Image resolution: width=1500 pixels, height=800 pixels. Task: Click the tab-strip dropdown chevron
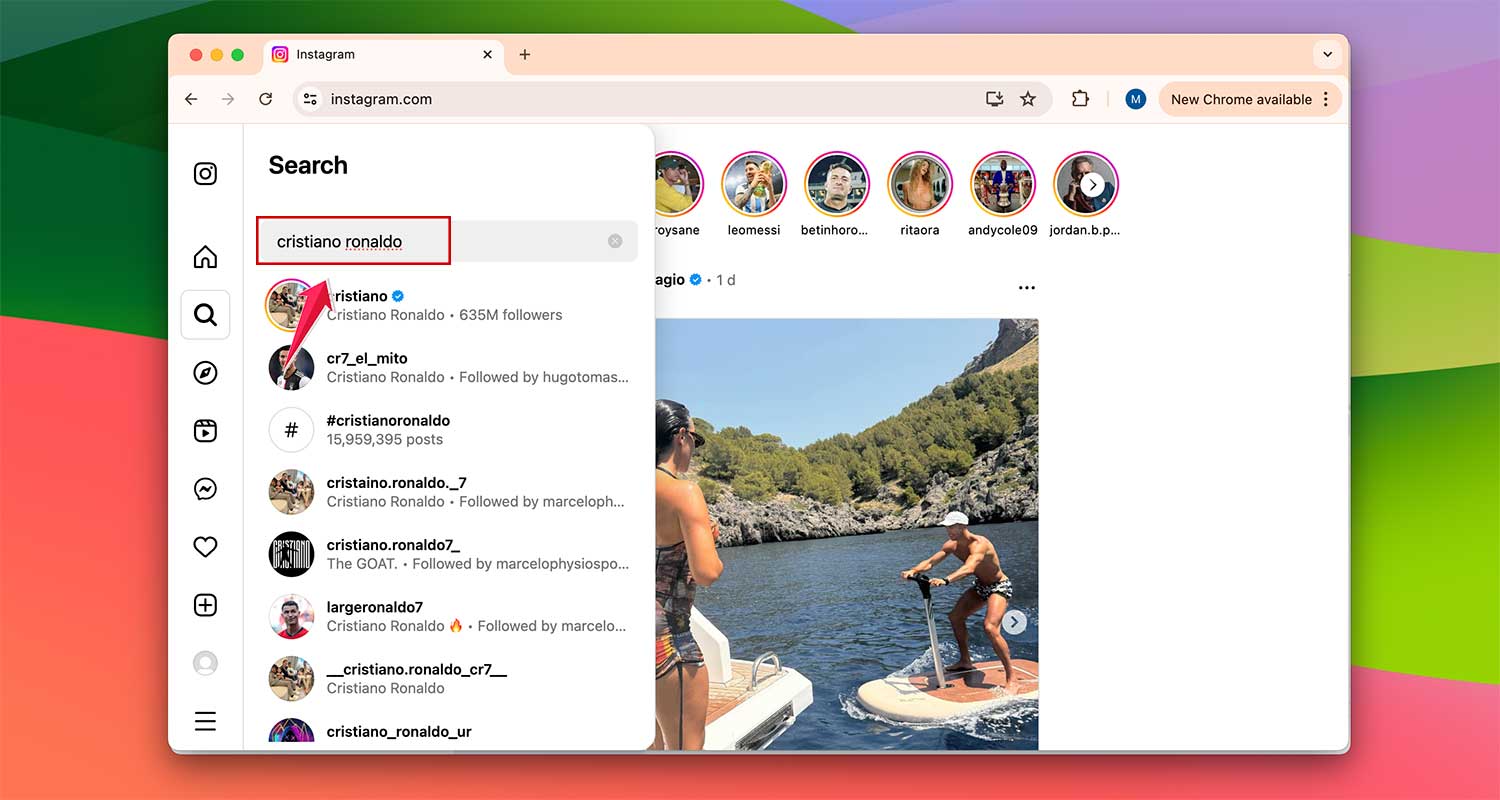pos(1327,54)
